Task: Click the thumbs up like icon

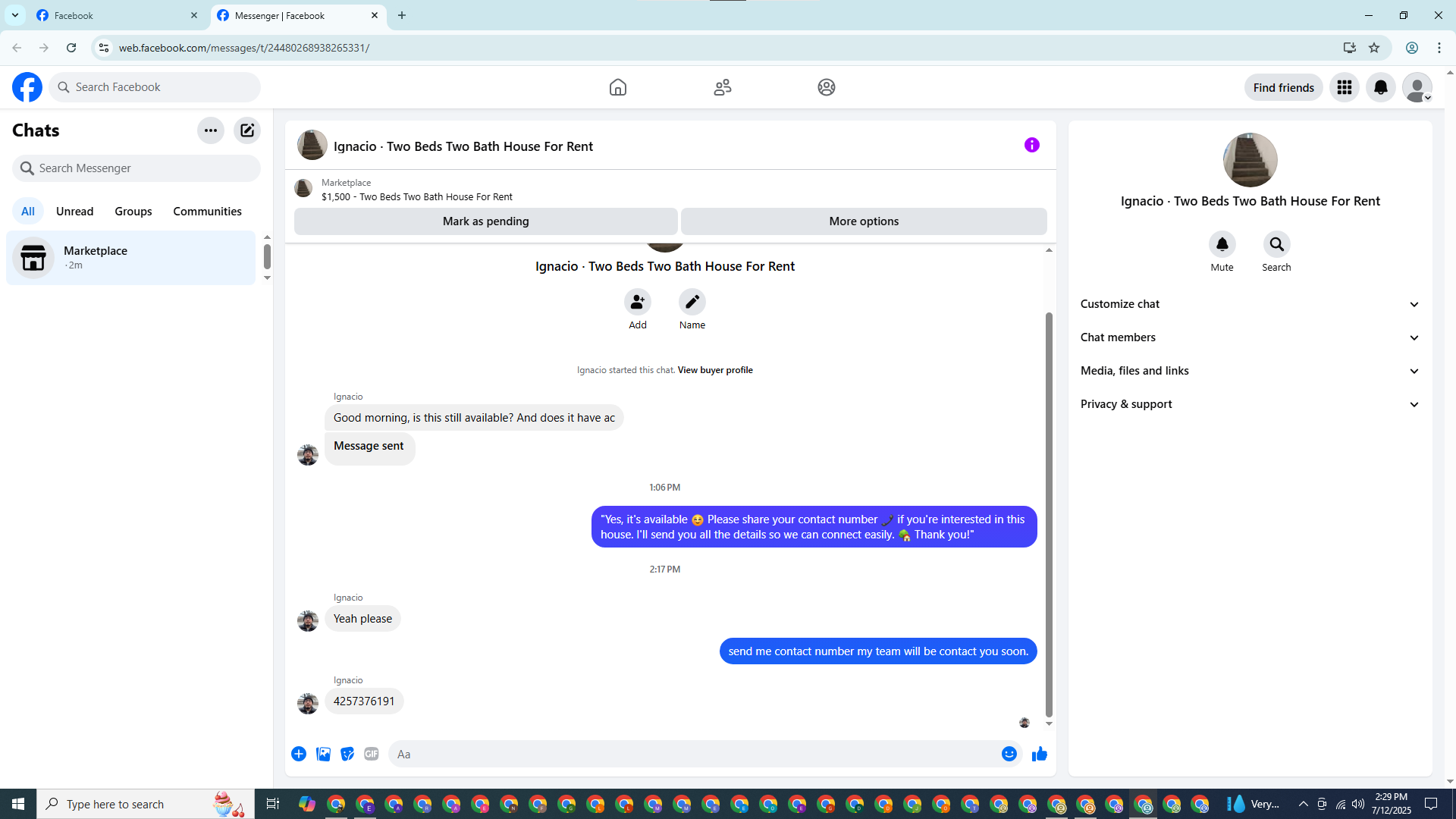Action: pos(1039,754)
